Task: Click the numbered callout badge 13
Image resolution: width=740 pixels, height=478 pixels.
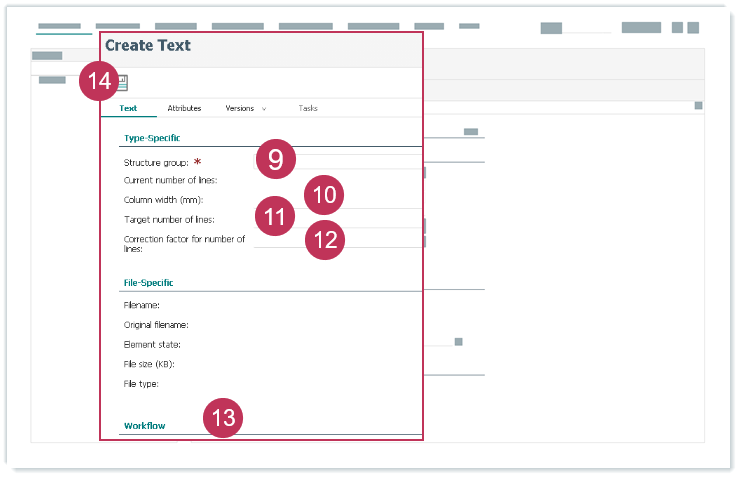Action: tap(223, 416)
